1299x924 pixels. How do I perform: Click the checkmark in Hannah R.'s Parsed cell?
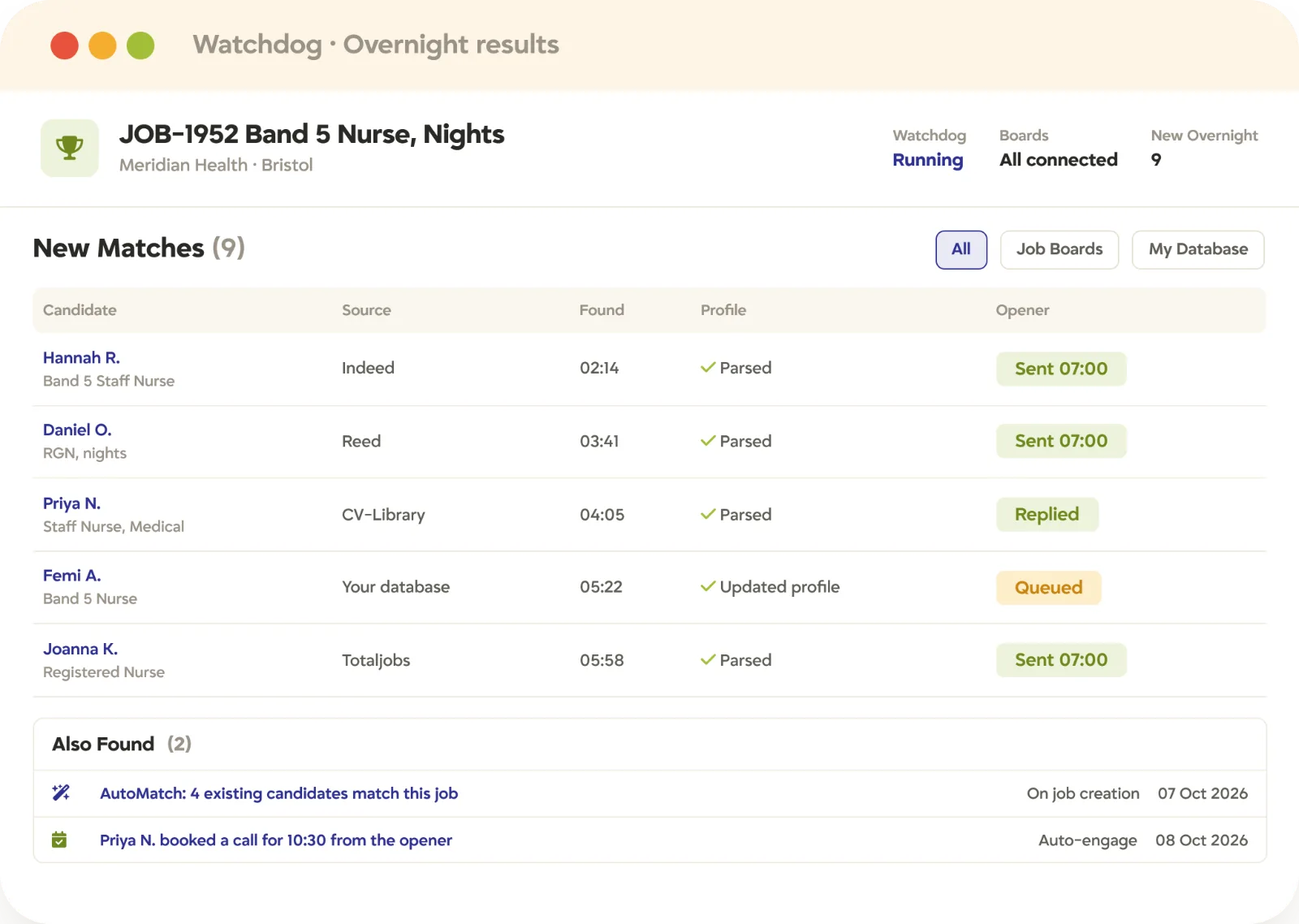point(708,368)
